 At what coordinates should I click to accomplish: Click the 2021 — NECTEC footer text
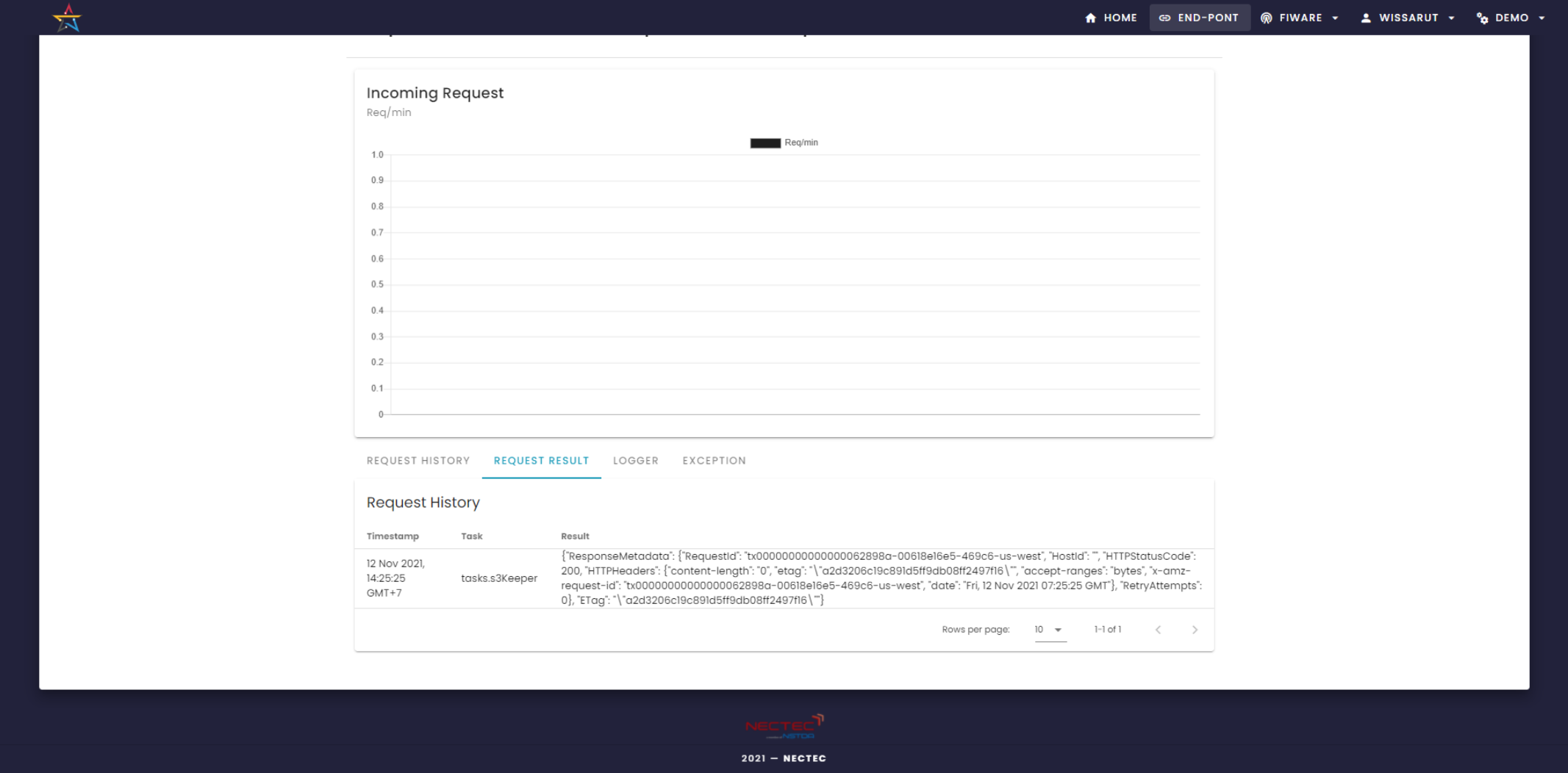[784, 758]
